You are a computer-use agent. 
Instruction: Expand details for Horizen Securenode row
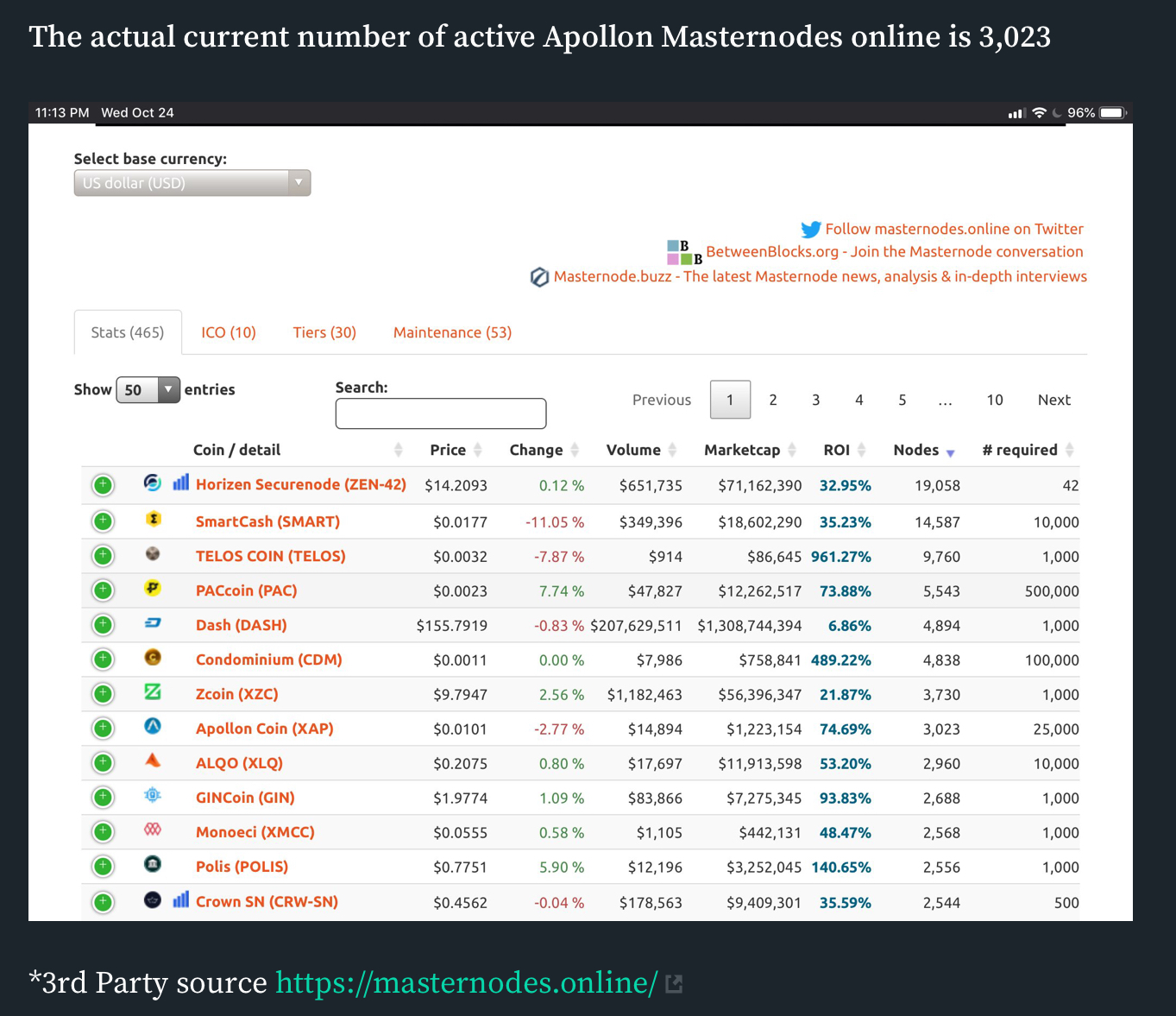[103, 485]
